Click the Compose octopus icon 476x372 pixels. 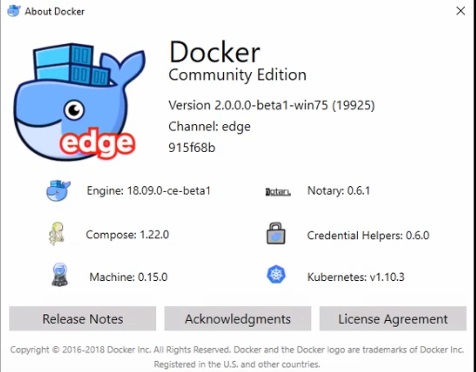[56, 234]
